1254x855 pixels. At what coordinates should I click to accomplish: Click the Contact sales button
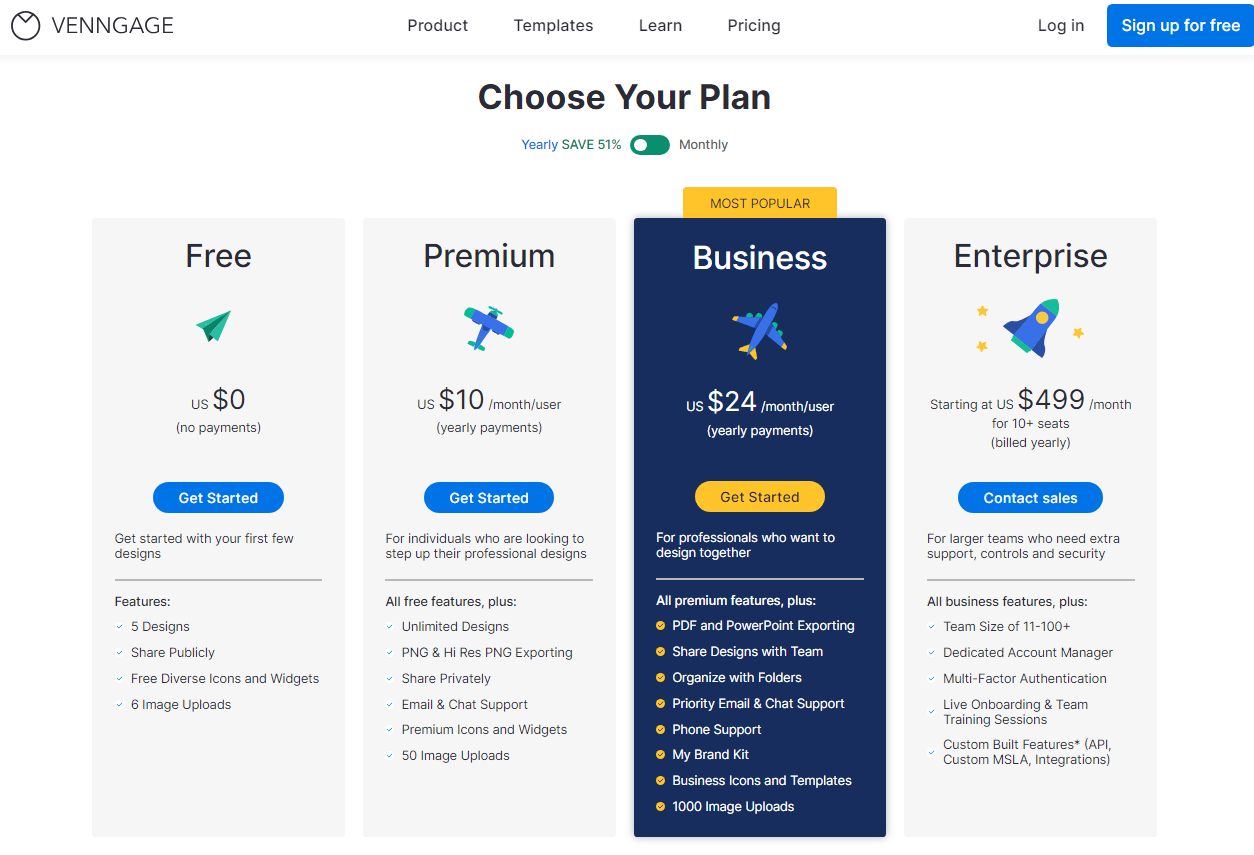click(1030, 498)
